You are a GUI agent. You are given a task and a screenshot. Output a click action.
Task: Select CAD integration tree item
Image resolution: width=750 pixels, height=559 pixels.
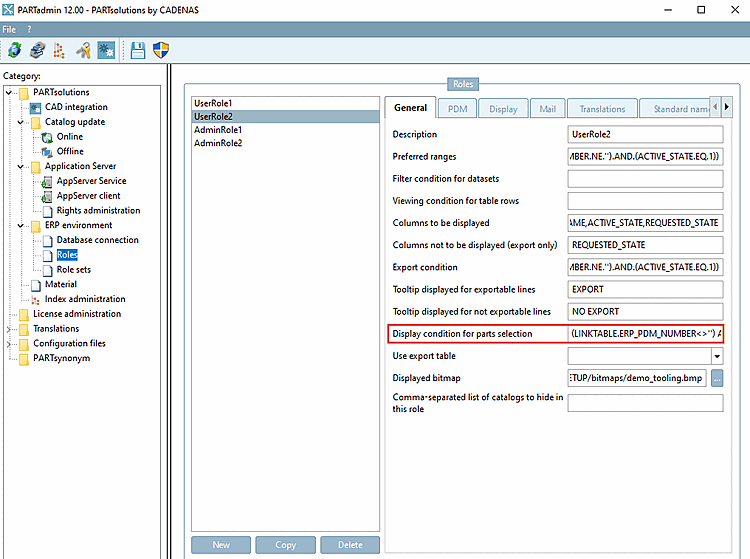(x=76, y=107)
